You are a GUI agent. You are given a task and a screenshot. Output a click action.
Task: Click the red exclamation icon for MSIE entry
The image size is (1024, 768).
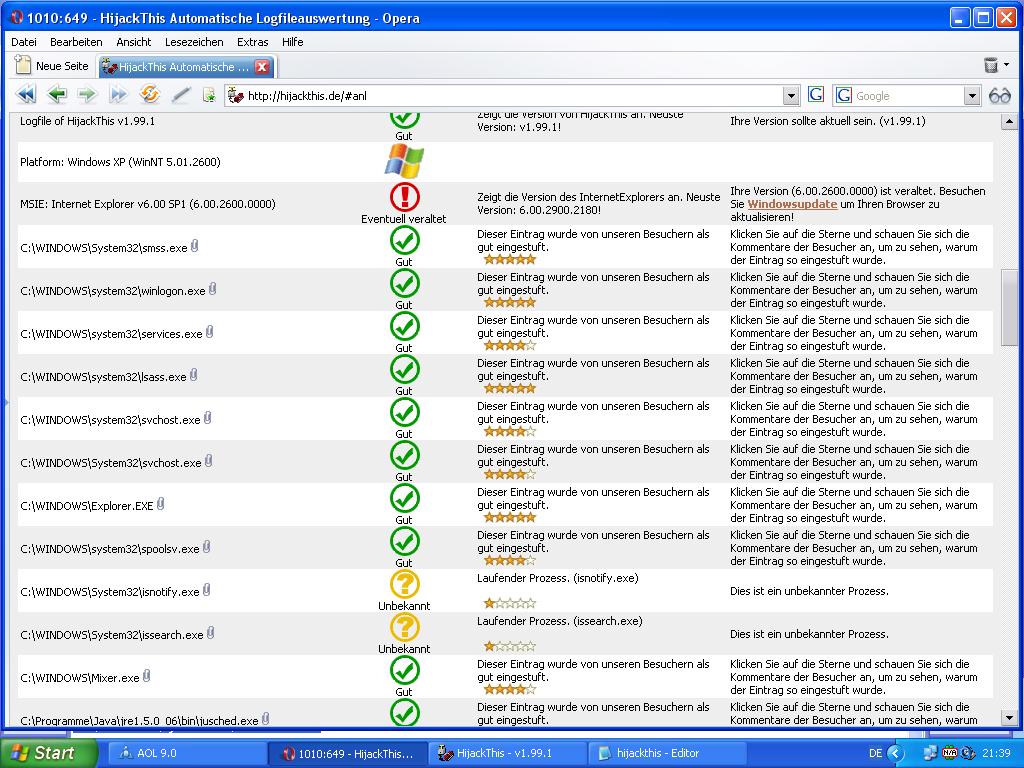click(405, 197)
